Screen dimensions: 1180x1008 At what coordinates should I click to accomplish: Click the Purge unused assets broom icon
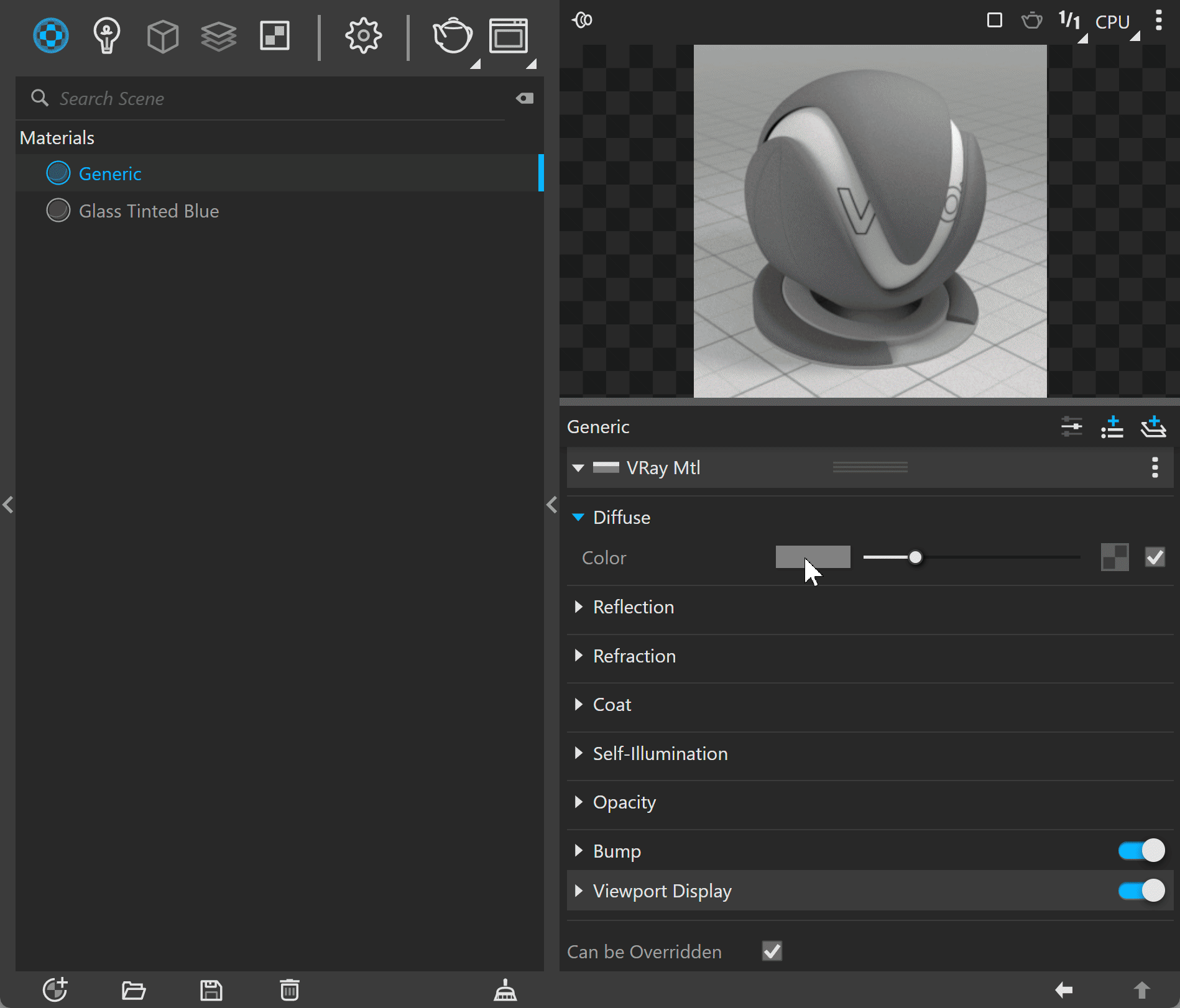point(505,990)
